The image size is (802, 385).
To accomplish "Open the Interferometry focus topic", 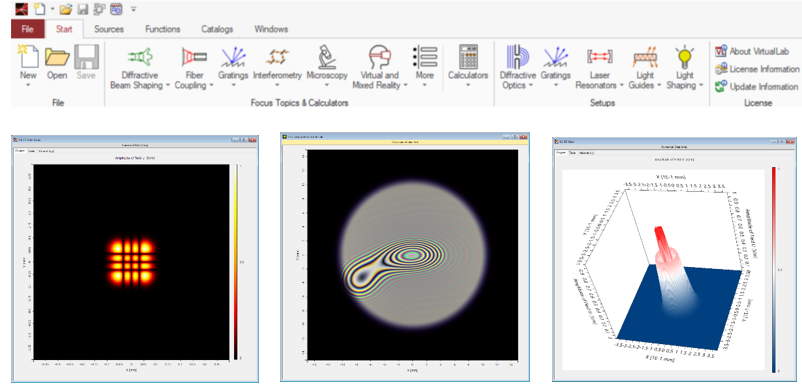I will [277, 57].
